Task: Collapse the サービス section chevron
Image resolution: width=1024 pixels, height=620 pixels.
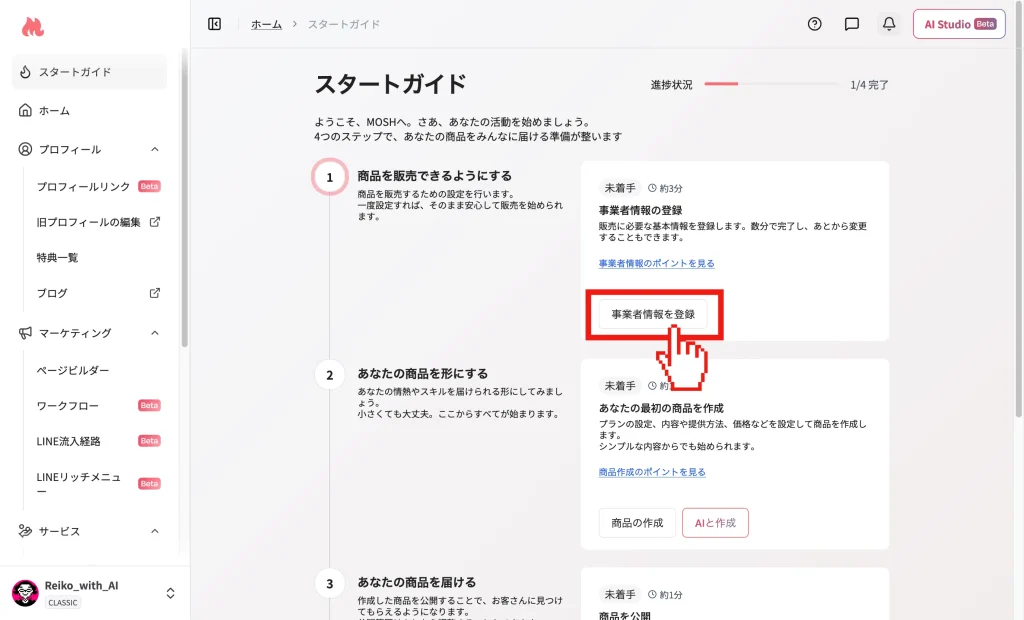Action: (155, 530)
